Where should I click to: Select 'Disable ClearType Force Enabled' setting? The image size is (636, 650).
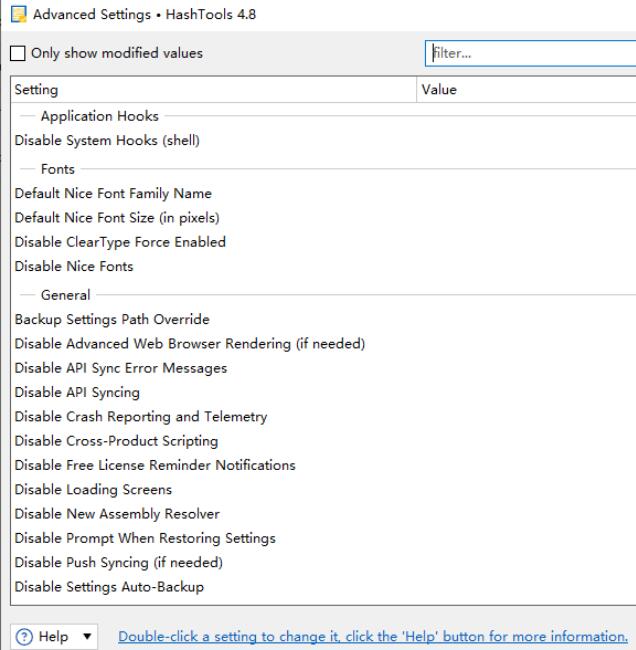point(120,242)
